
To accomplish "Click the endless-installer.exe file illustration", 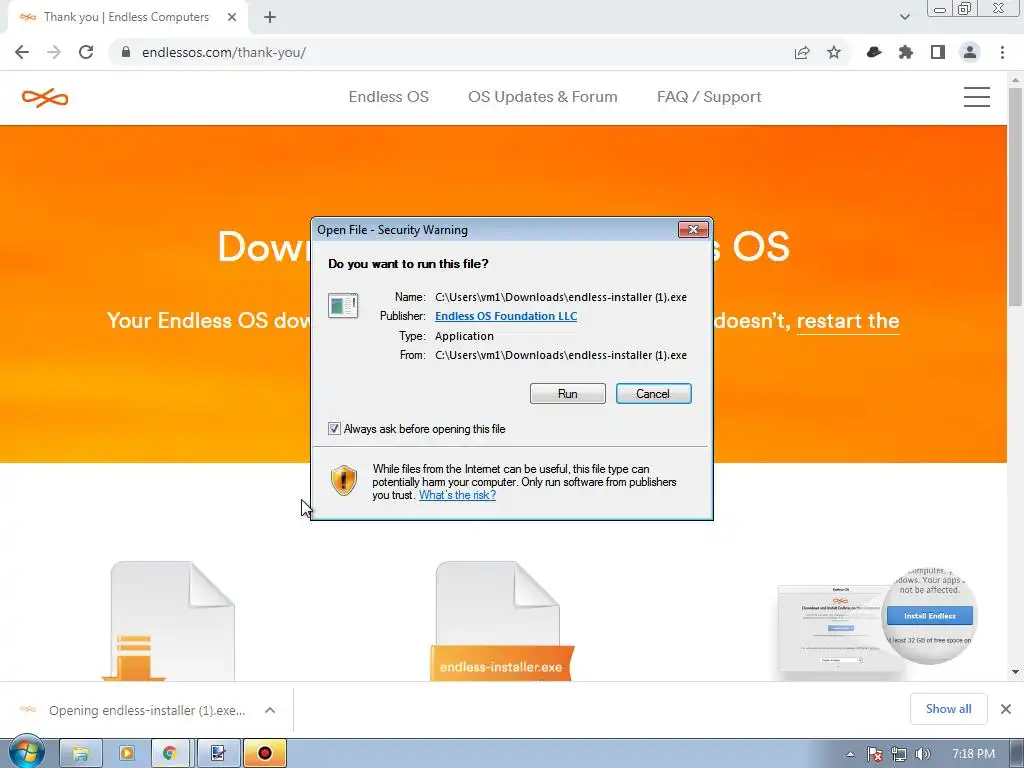I will pyautogui.click(x=500, y=621).
